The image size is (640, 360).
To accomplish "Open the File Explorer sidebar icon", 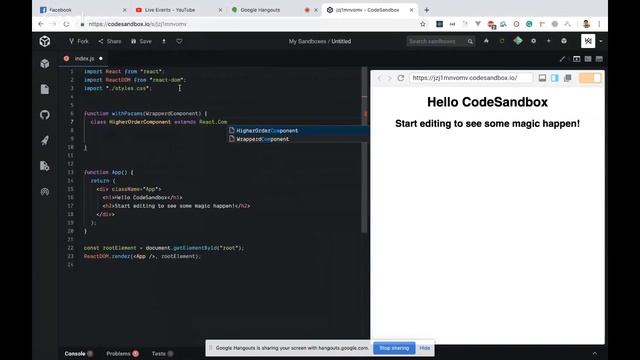I will pos(45,89).
